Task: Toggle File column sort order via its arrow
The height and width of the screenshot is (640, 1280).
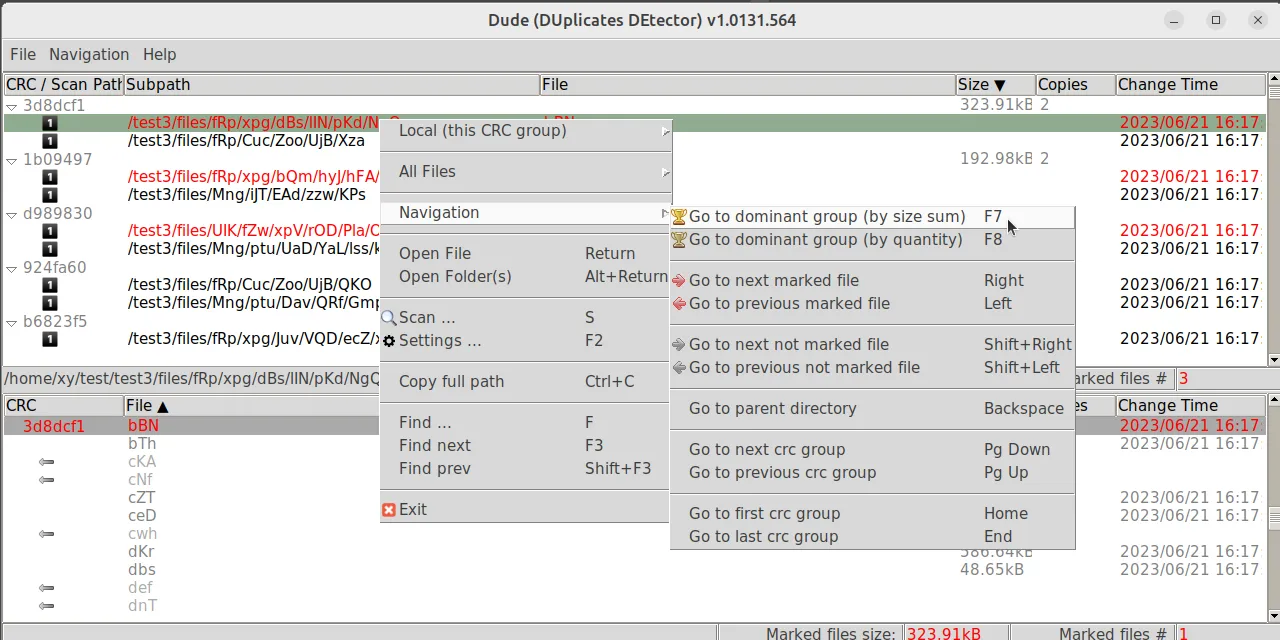Action: [162, 405]
